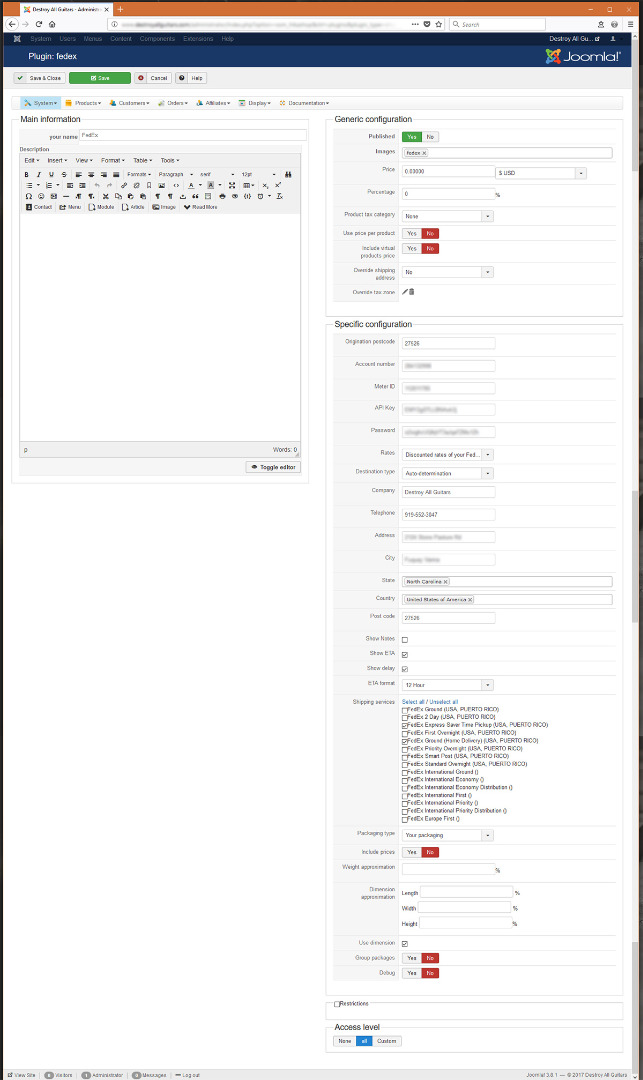Open the editor font size 12pt dropdown
This screenshot has width=643, height=1080.
(x=258, y=175)
